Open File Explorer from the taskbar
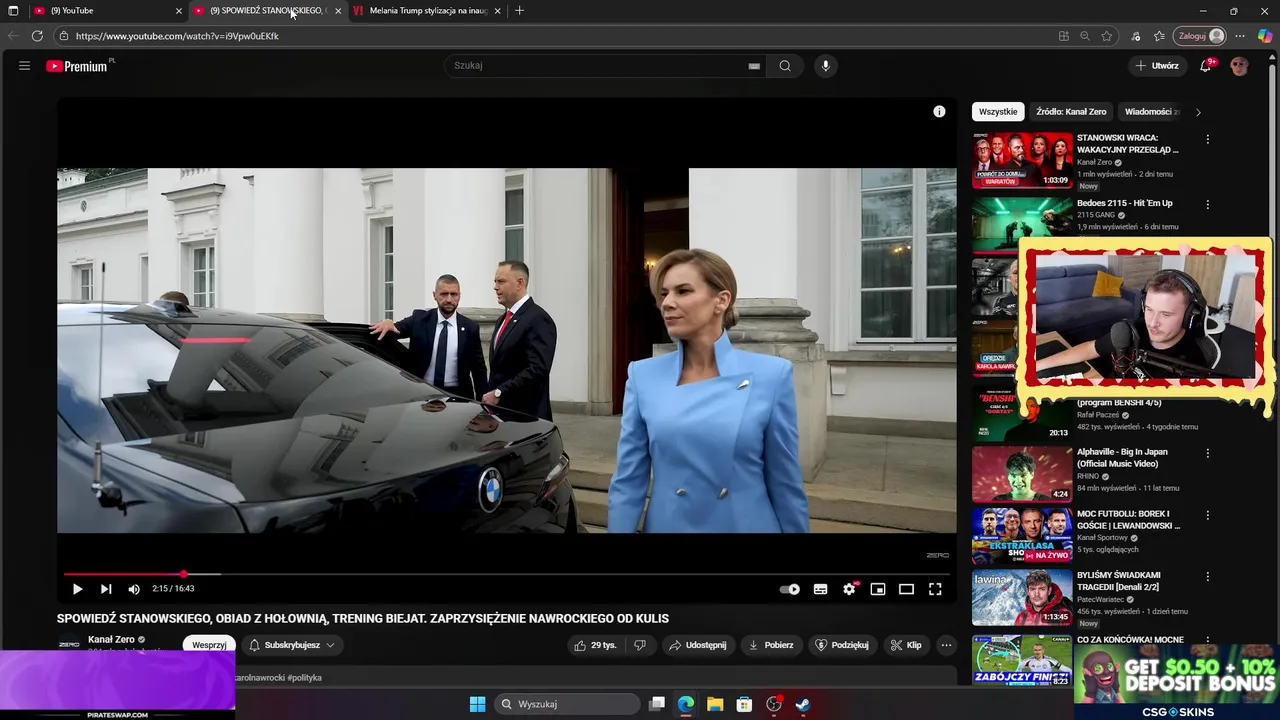 [x=715, y=704]
